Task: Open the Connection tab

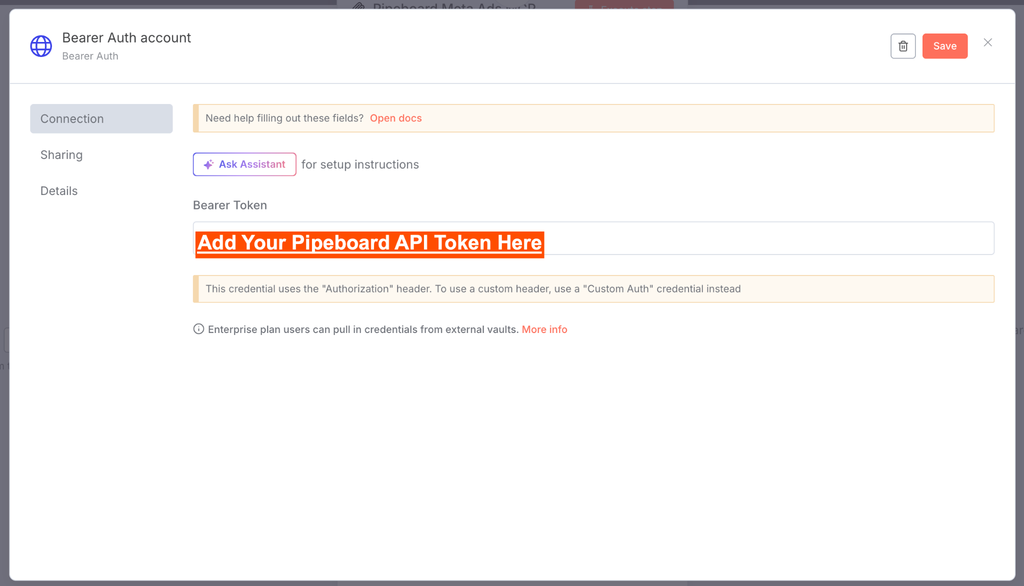Action: (101, 119)
